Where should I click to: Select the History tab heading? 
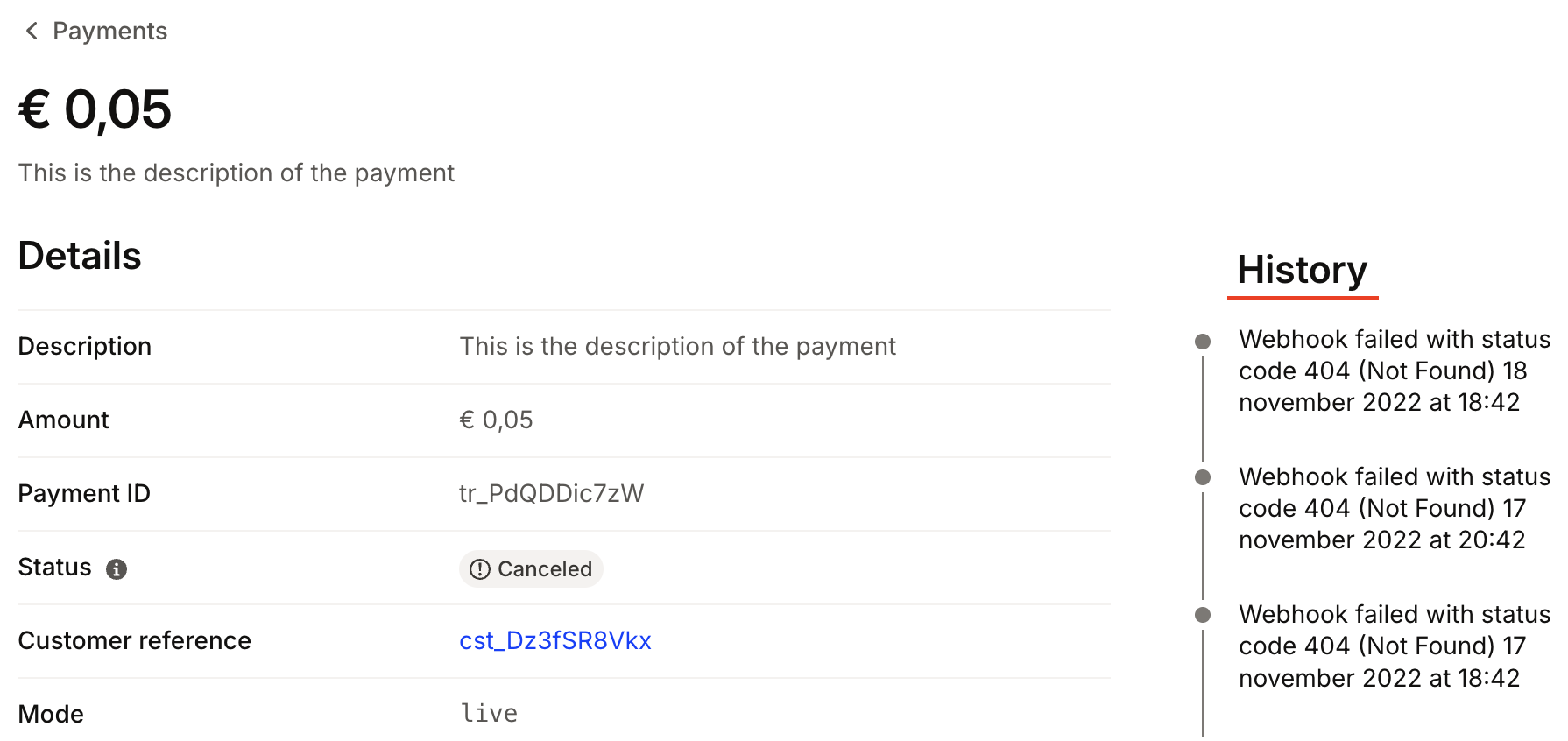[1302, 271]
